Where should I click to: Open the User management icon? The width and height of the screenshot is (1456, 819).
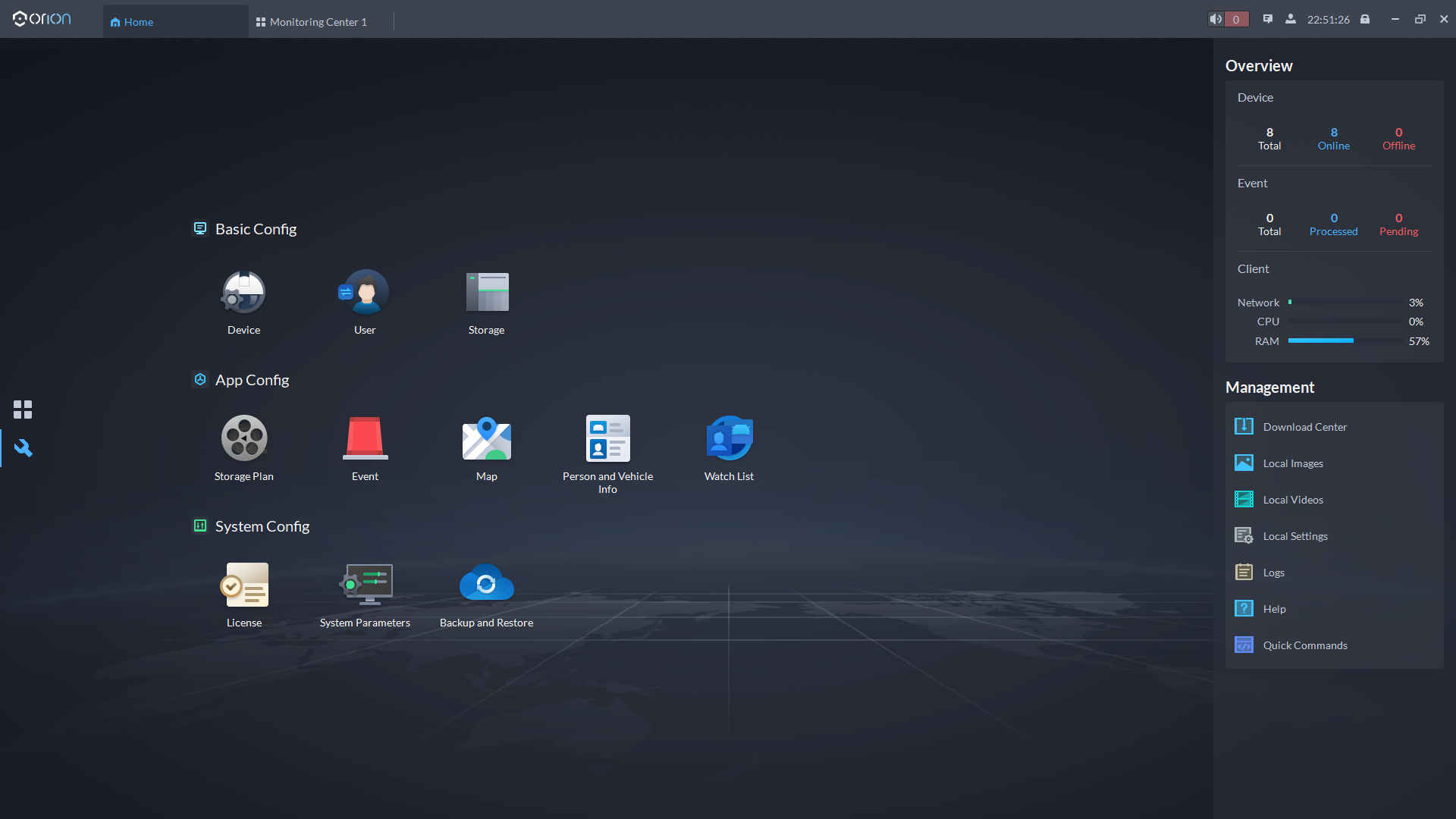[365, 293]
